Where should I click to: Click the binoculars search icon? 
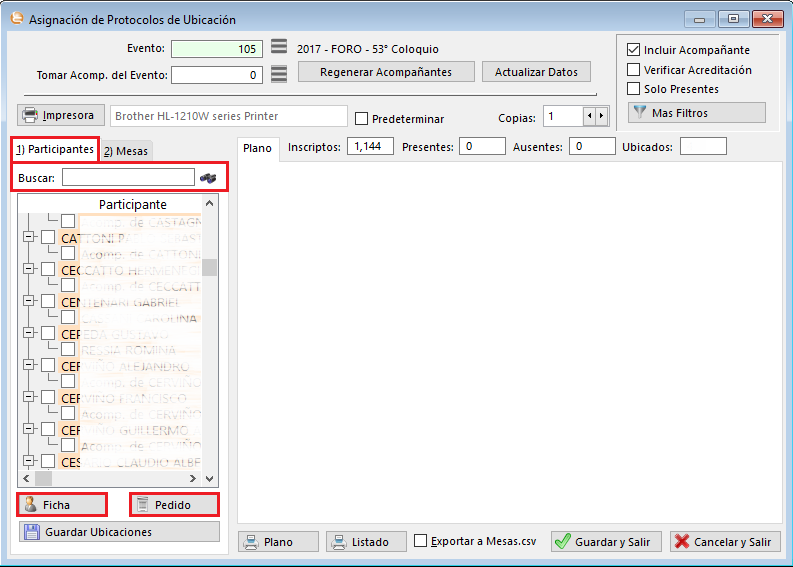pyautogui.click(x=208, y=177)
